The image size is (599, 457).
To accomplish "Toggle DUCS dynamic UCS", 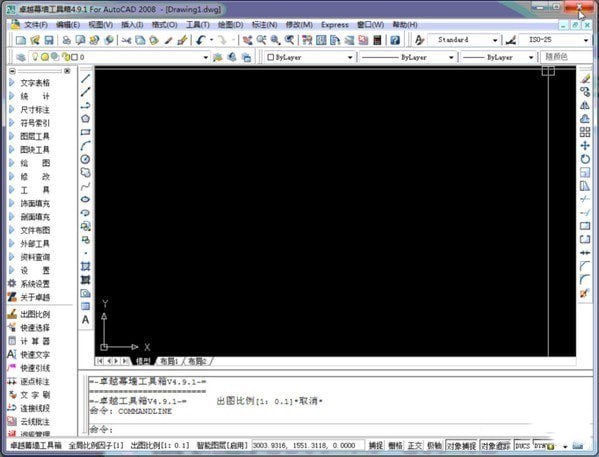I will (523, 446).
